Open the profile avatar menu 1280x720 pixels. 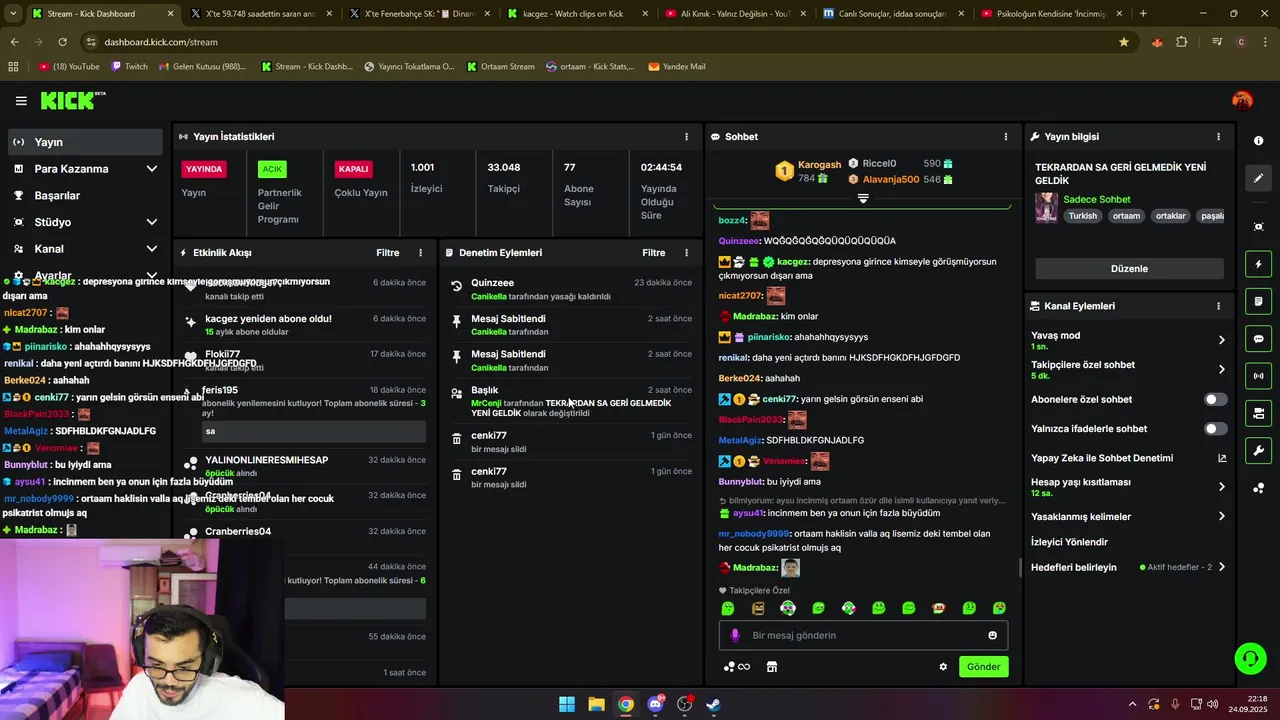[x=1242, y=100]
